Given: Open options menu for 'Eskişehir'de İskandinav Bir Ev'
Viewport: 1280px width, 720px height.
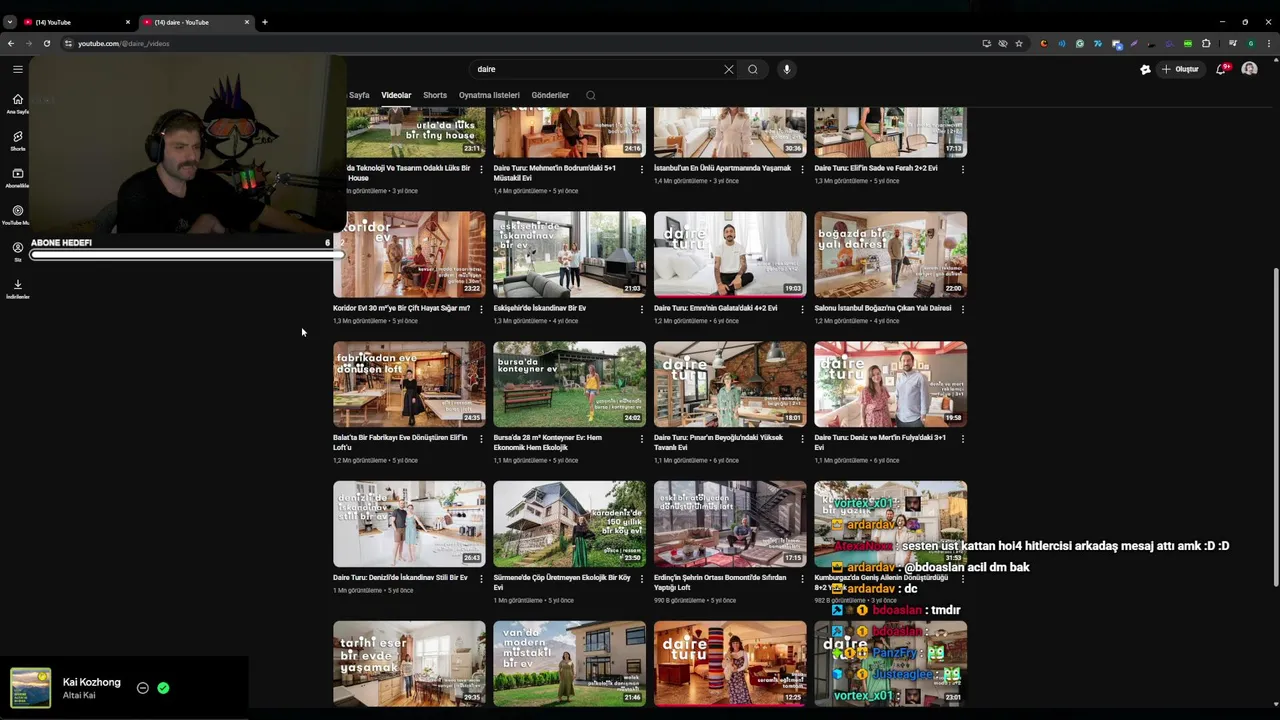Looking at the screenshot, I should tap(642, 309).
